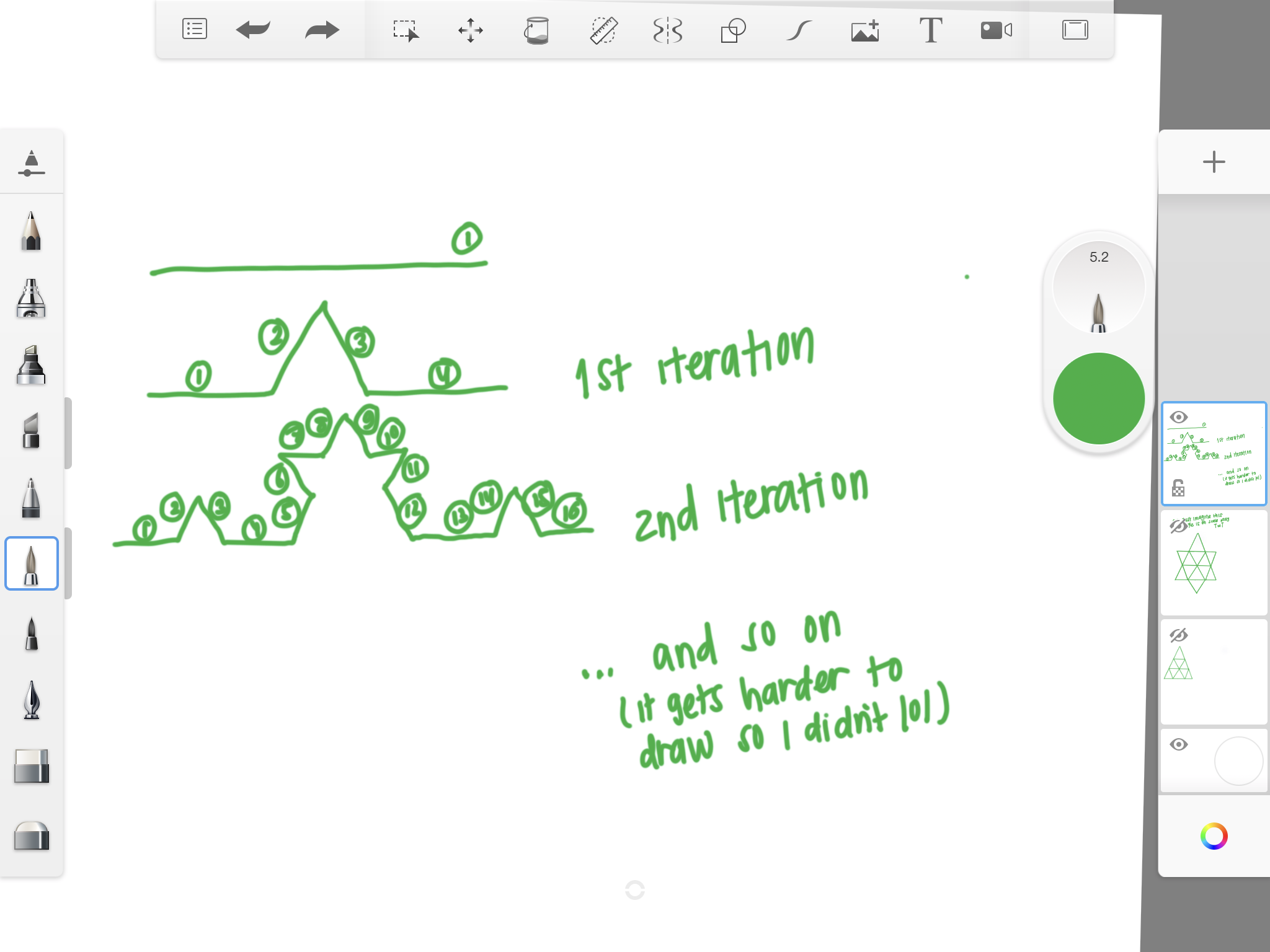Click the green color swatch puck
This screenshot has width=1270, height=952.
[x=1098, y=399]
